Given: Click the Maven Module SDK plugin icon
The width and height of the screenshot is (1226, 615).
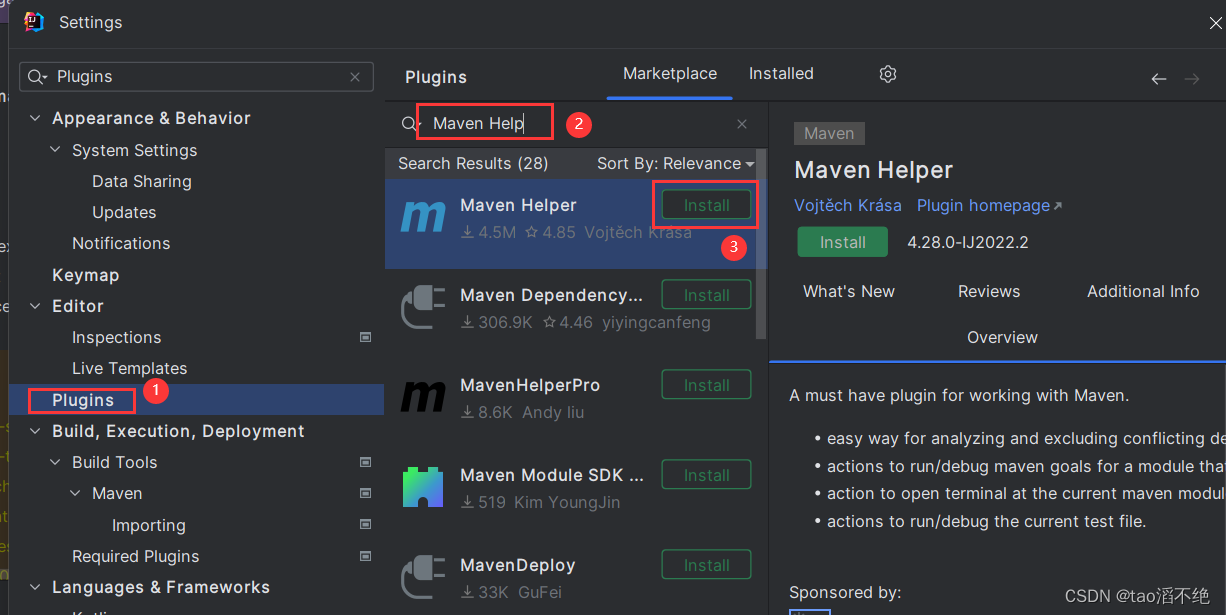Looking at the screenshot, I should click(422, 487).
